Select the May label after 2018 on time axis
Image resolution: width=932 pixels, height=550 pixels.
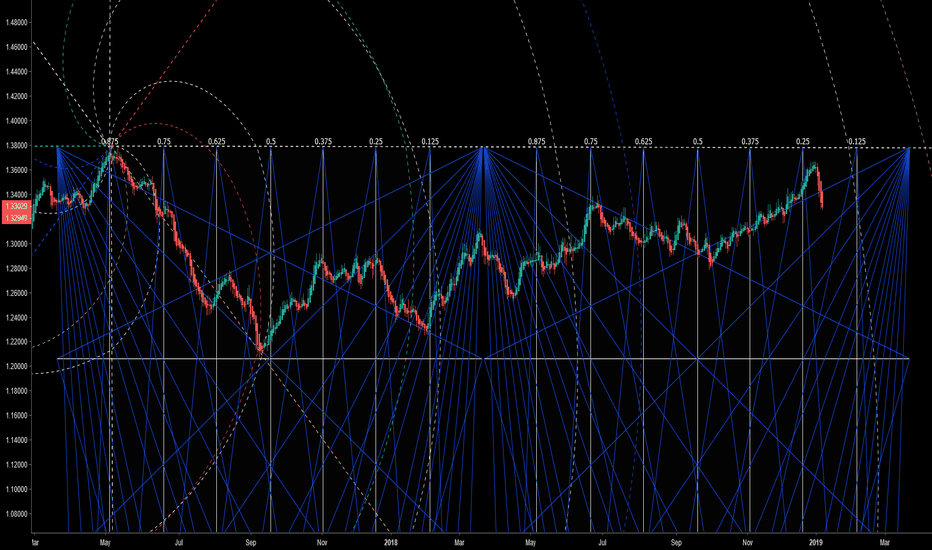[x=531, y=542]
